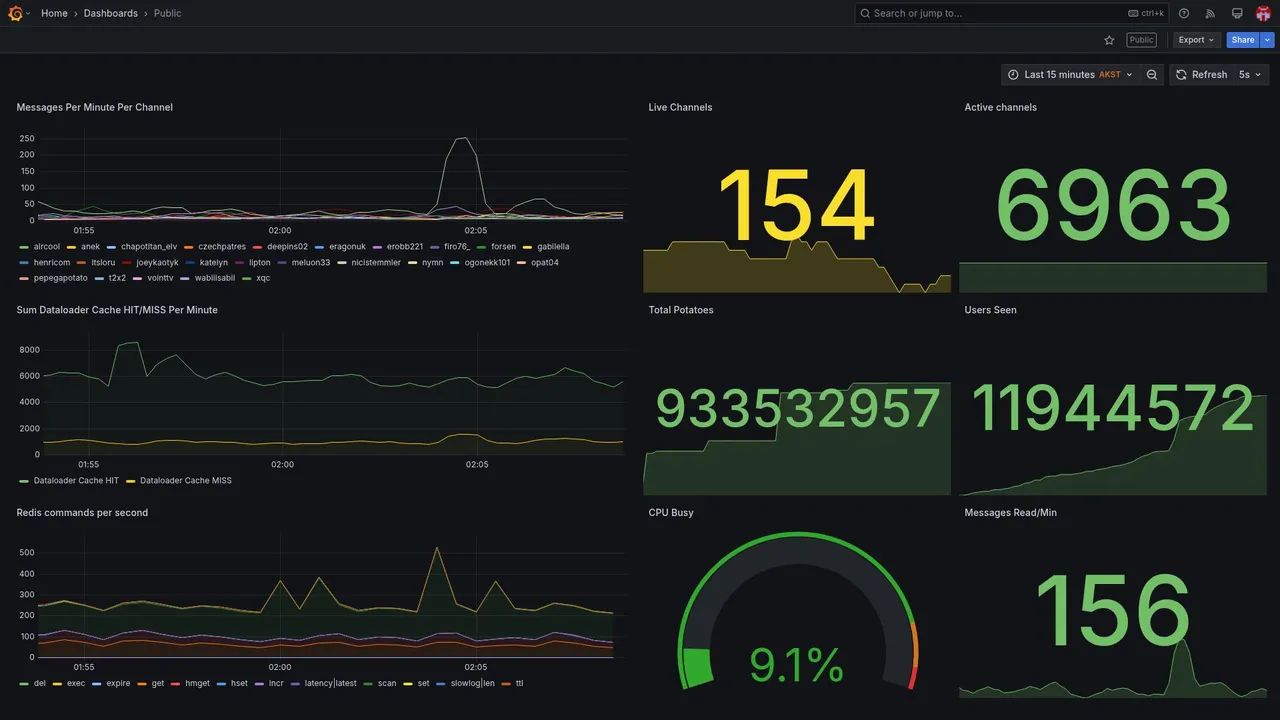The height and width of the screenshot is (720, 1280).
Task: Click the forsen green legend color swatch
Action: point(482,247)
